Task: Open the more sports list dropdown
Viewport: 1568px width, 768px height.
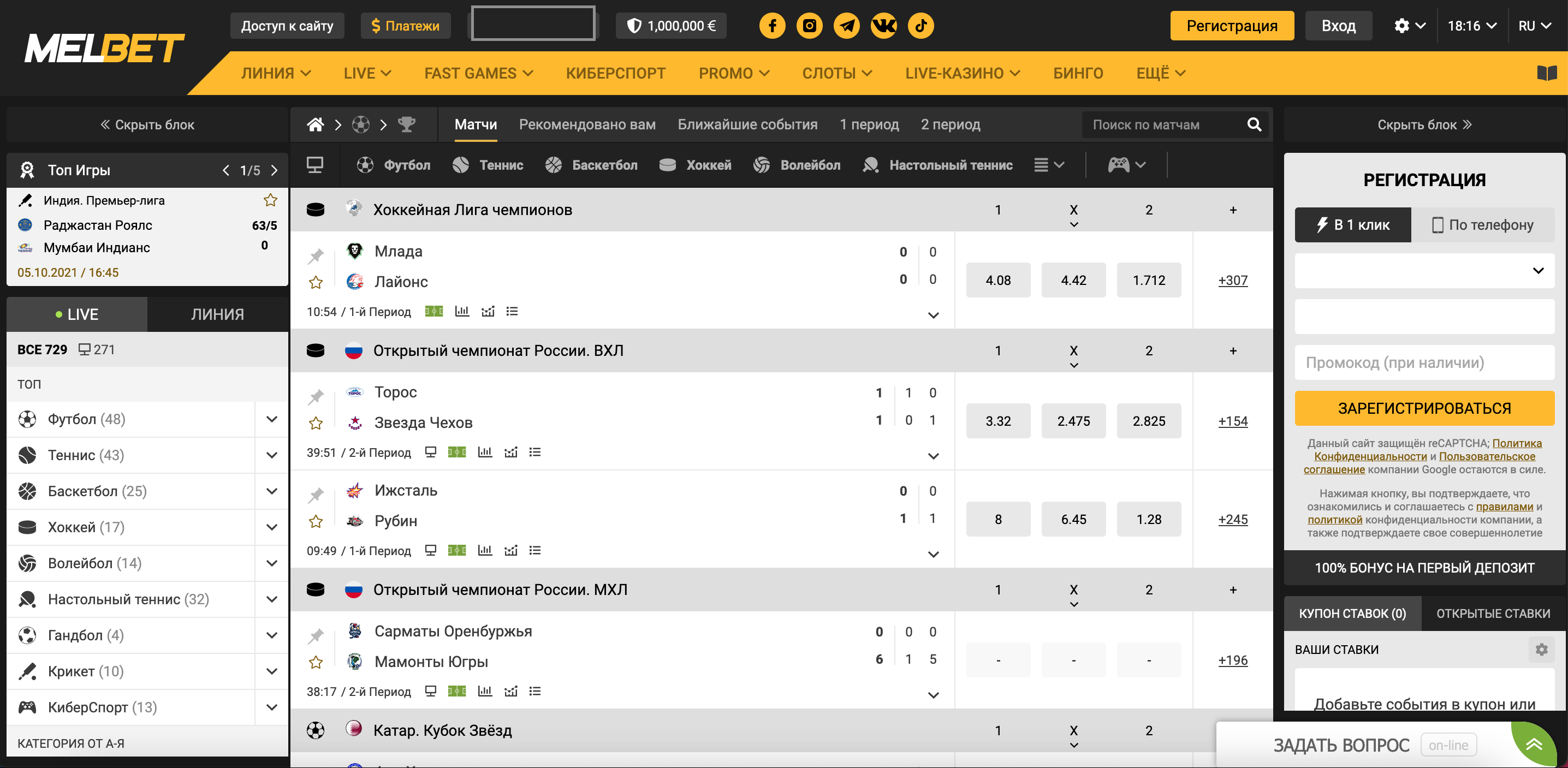Action: [x=1049, y=165]
